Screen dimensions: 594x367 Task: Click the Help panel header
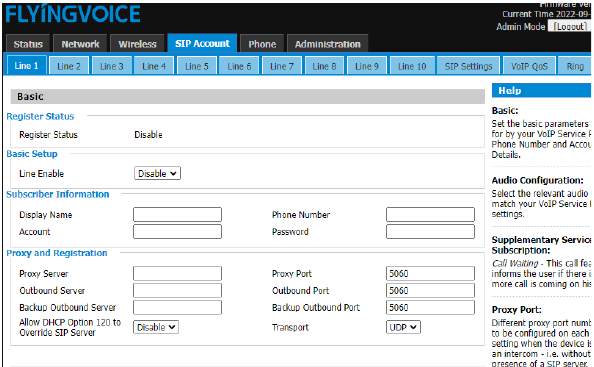(541, 91)
